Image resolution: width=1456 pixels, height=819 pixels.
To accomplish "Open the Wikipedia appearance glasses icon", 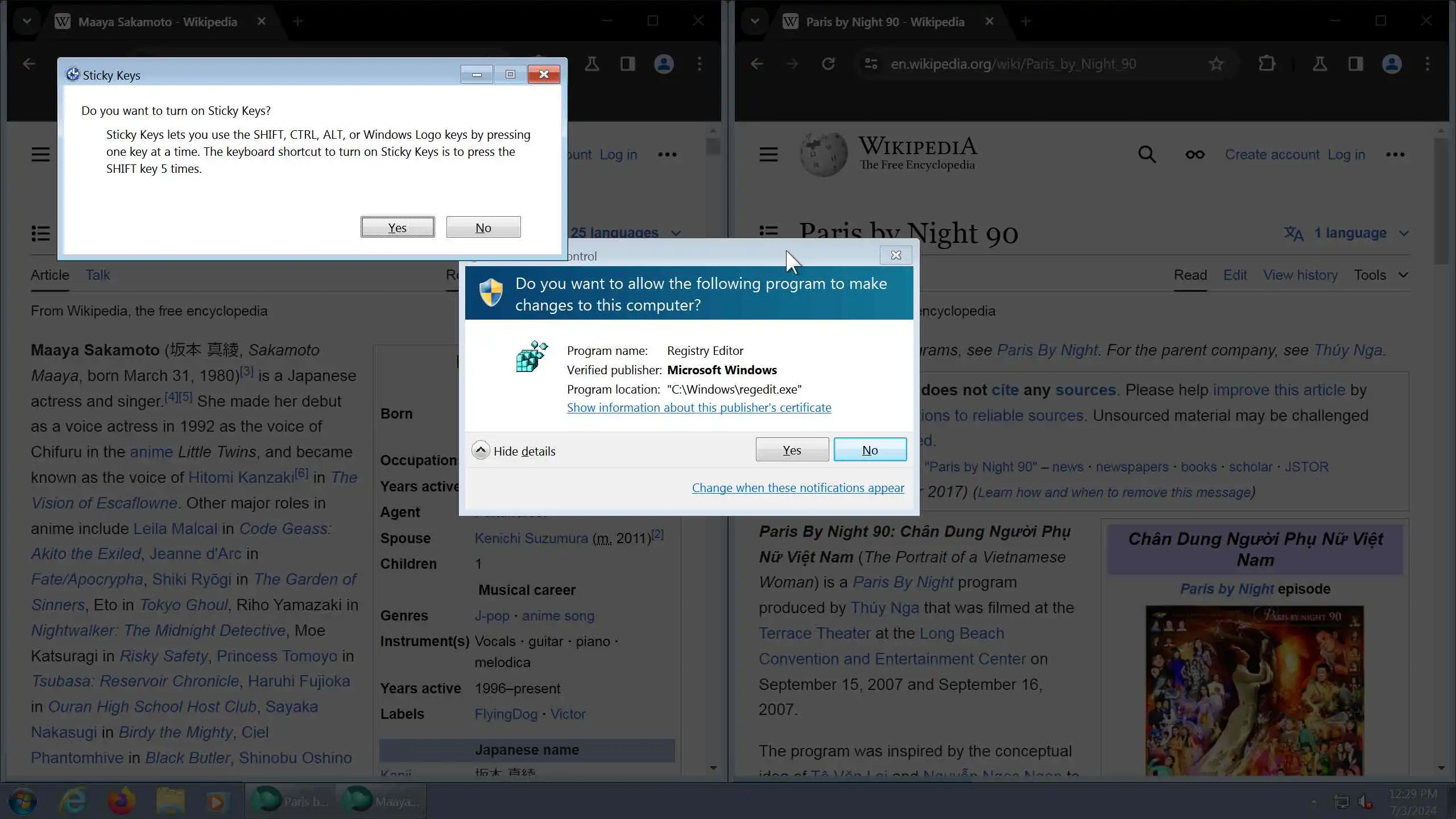I will pyautogui.click(x=1194, y=154).
